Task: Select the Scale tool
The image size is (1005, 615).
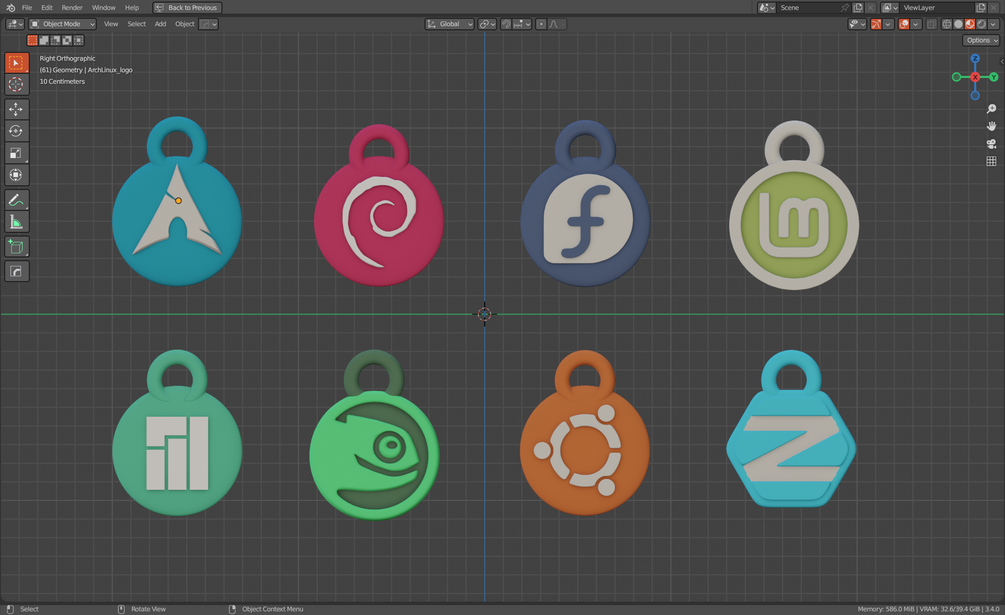Action: pyautogui.click(x=16, y=152)
